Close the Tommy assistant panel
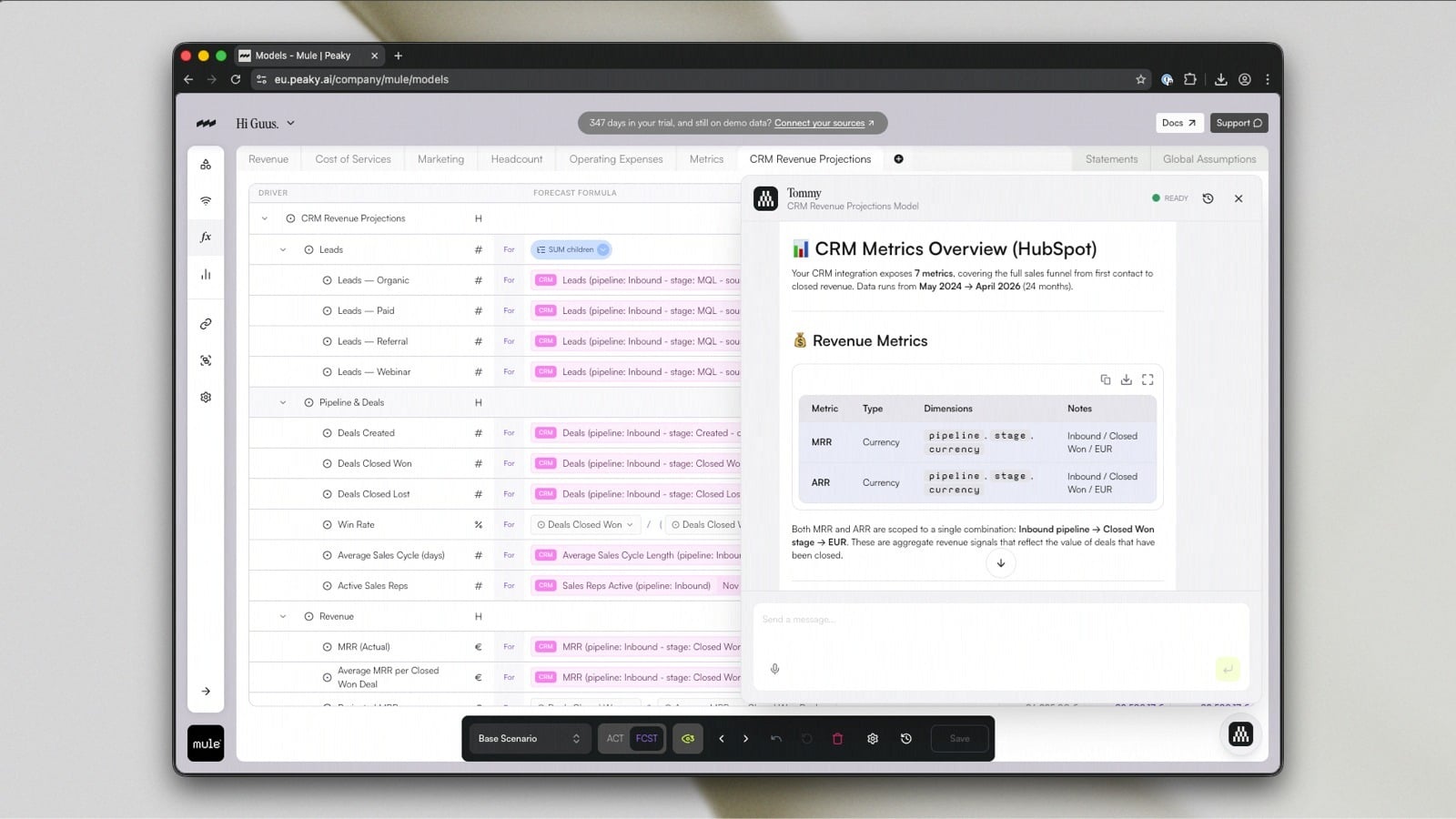The height and width of the screenshot is (819, 1456). 1239,198
